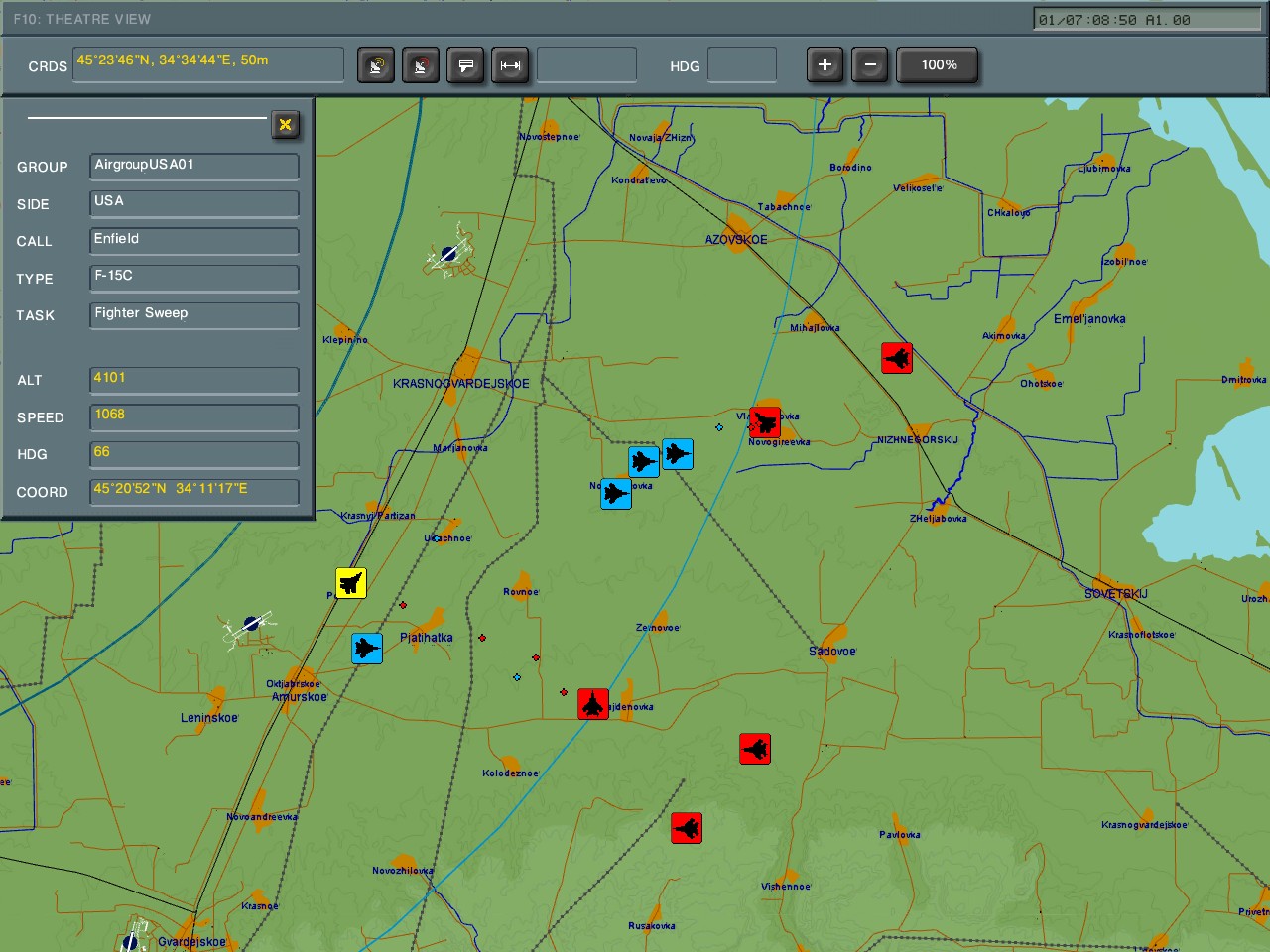
Task: Click the NIZHNEGORSKIJ town label
Action: coord(918,440)
